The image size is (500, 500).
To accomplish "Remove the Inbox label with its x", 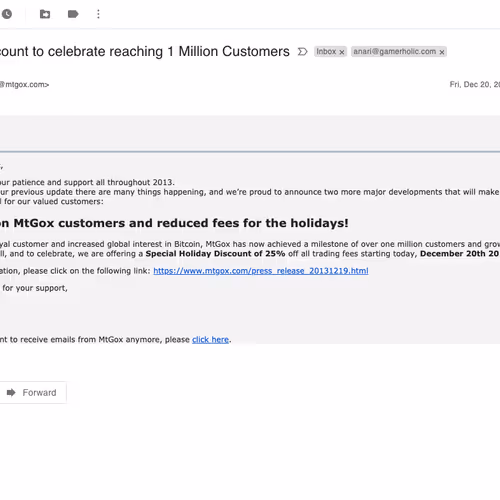I will pos(342,52).
